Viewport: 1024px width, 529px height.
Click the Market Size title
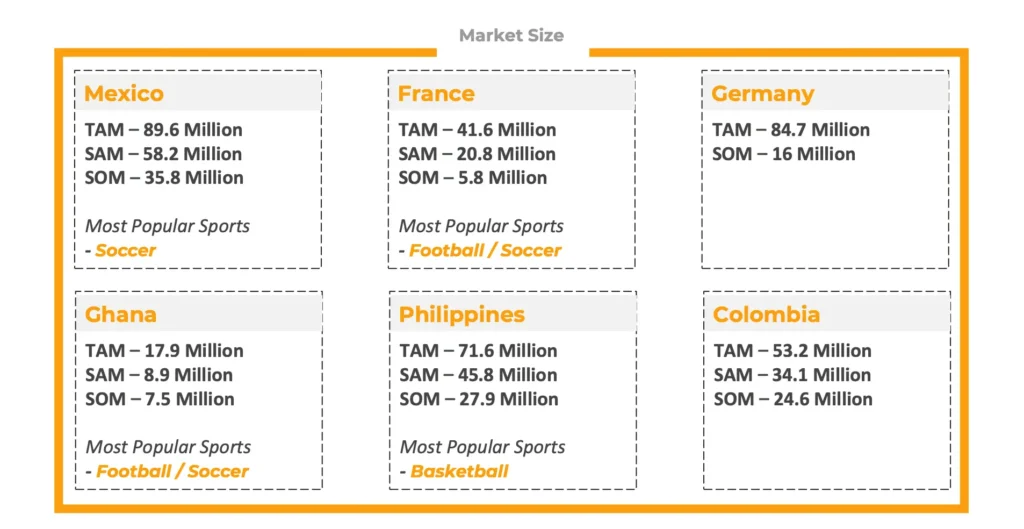511,36
